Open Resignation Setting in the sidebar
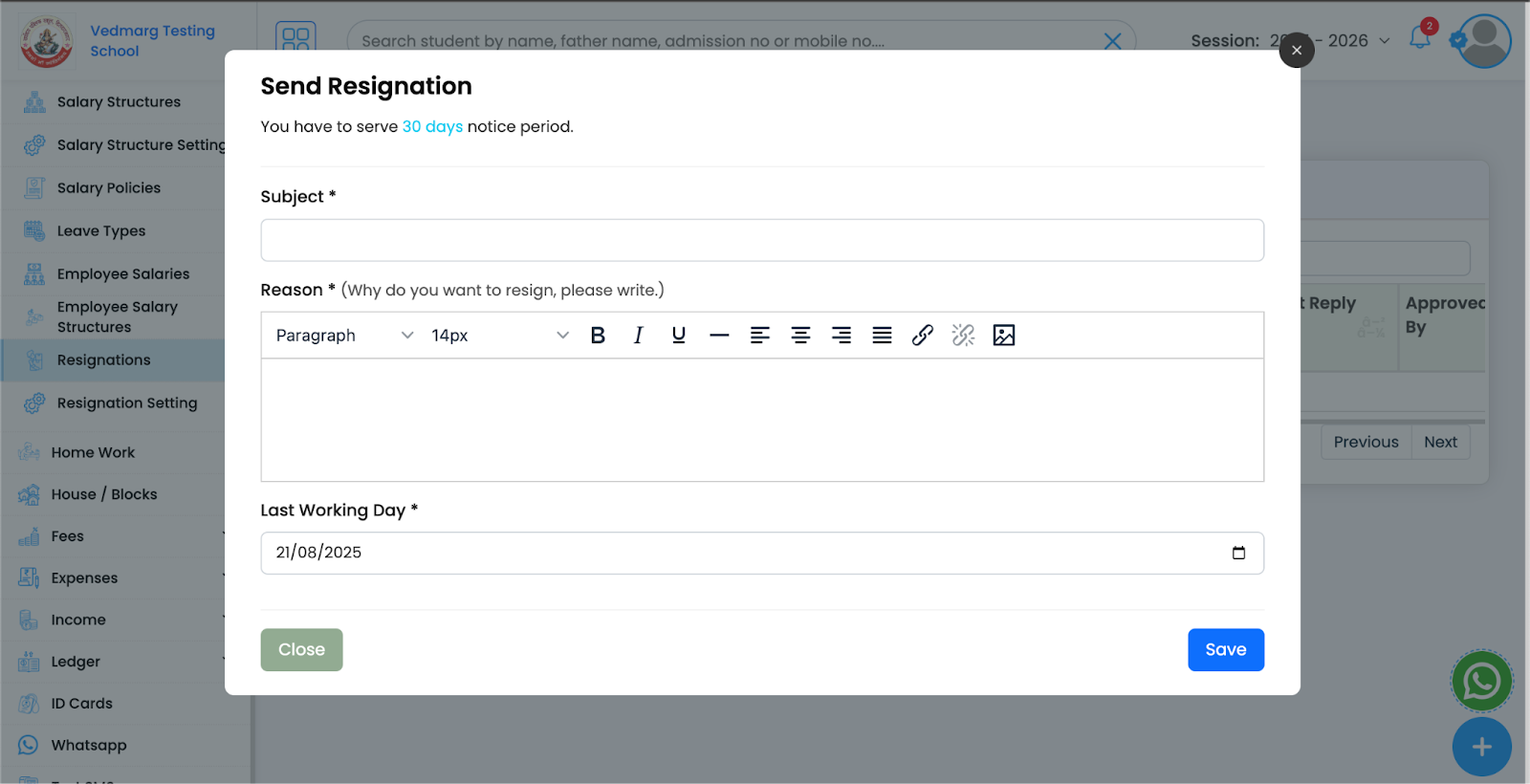 (126, 403)
